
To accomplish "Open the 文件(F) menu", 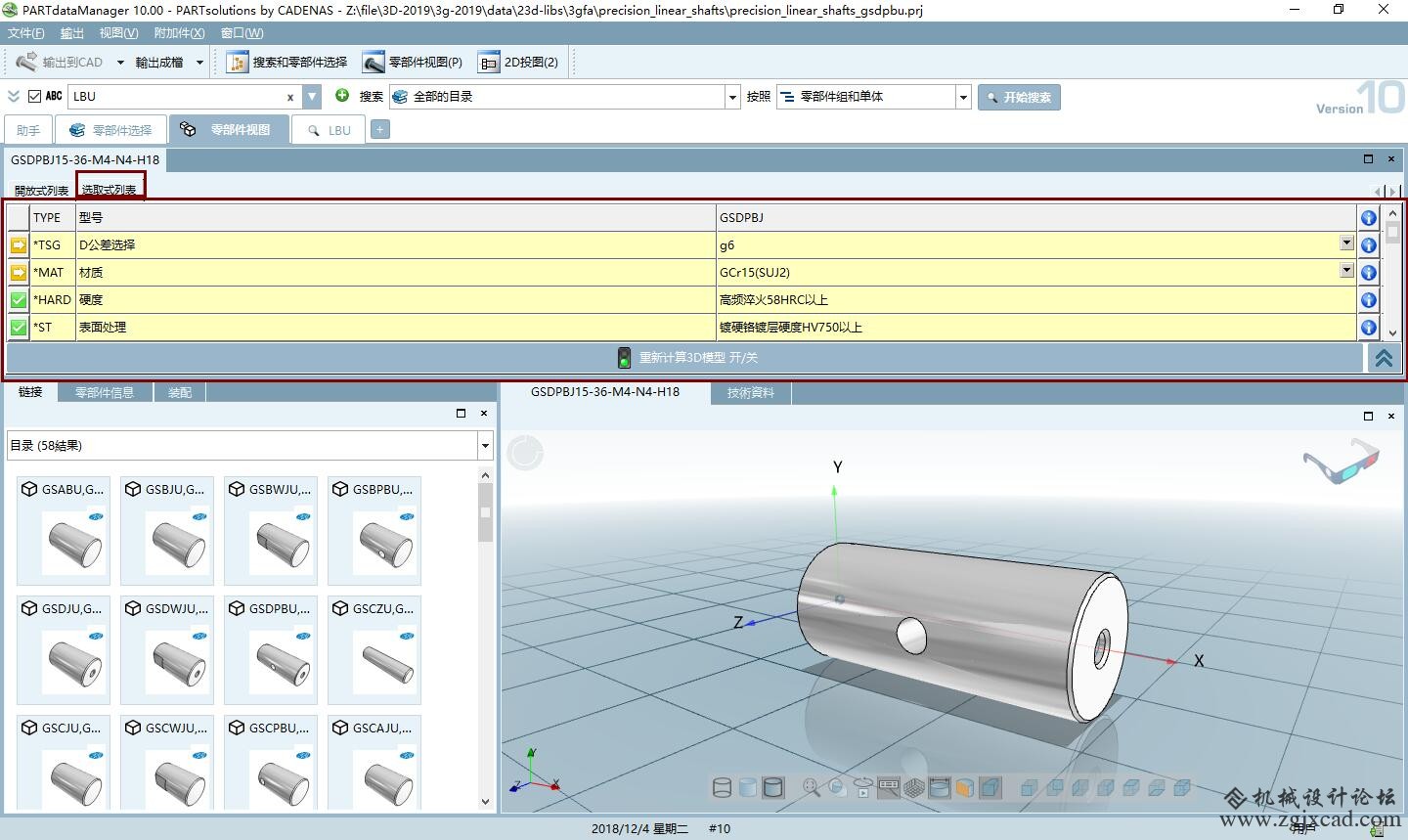I will [26, 33].
